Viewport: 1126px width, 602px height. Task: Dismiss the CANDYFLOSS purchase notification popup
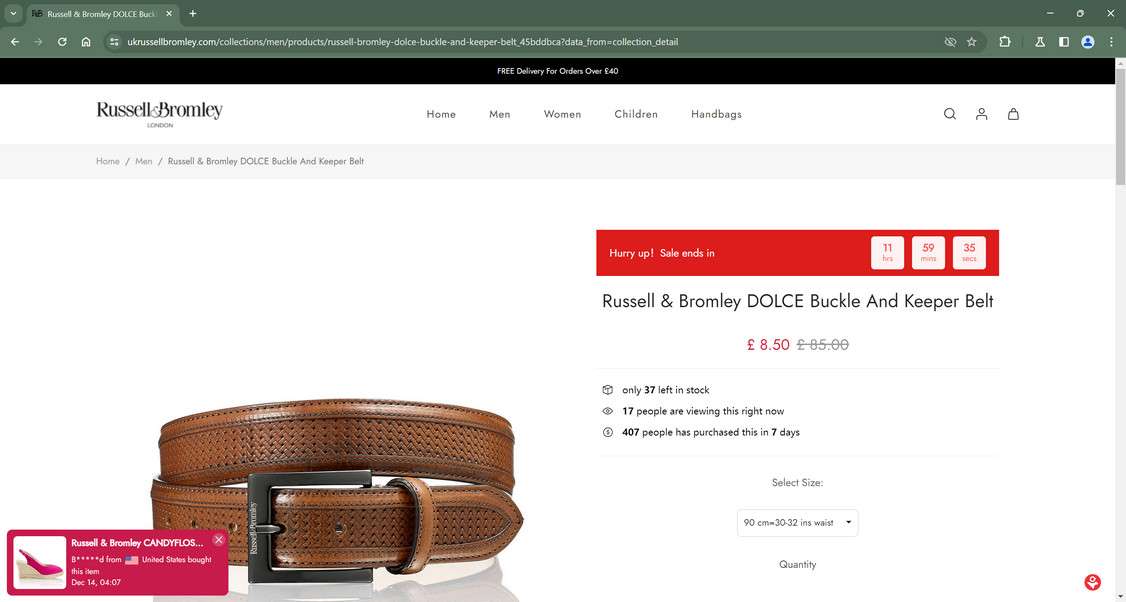(218, 540)
